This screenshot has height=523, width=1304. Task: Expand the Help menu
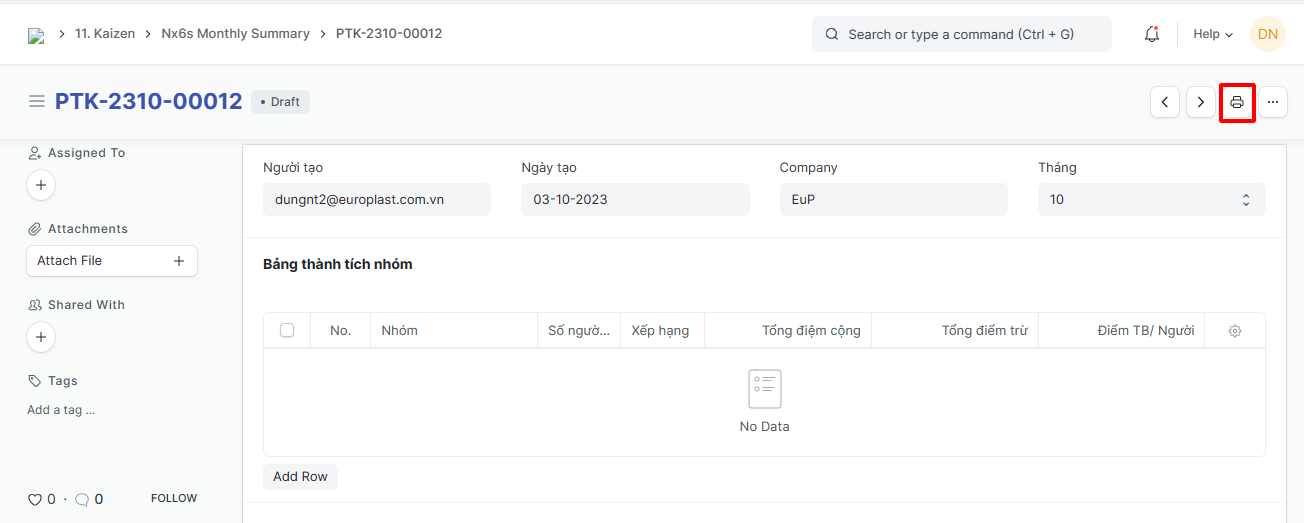pyautogui.click(x=1212, y=34)
